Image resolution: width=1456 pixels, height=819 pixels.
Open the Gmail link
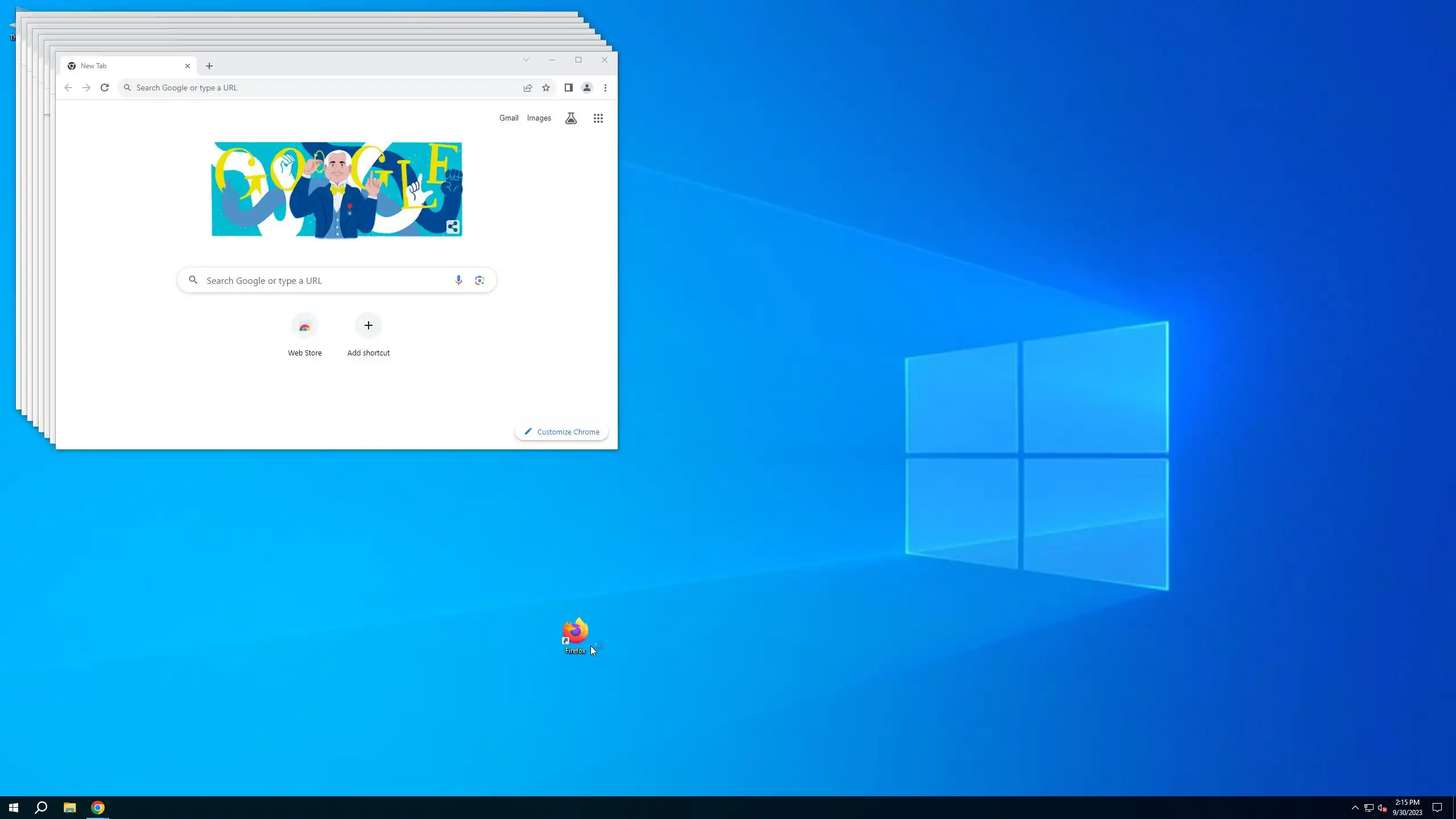click(x=508, y=118)
